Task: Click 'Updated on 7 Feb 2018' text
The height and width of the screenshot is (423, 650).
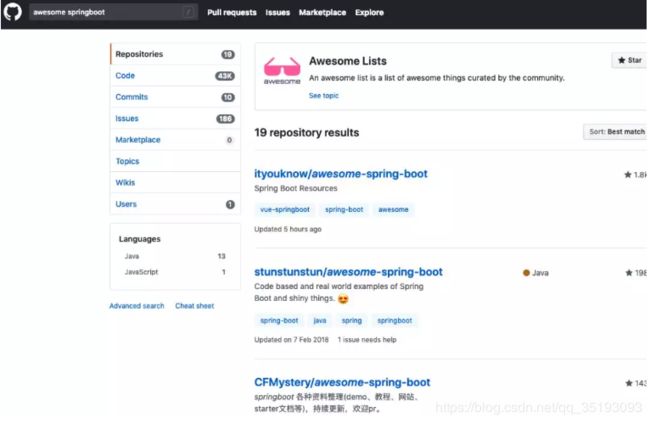Action: 291,340
